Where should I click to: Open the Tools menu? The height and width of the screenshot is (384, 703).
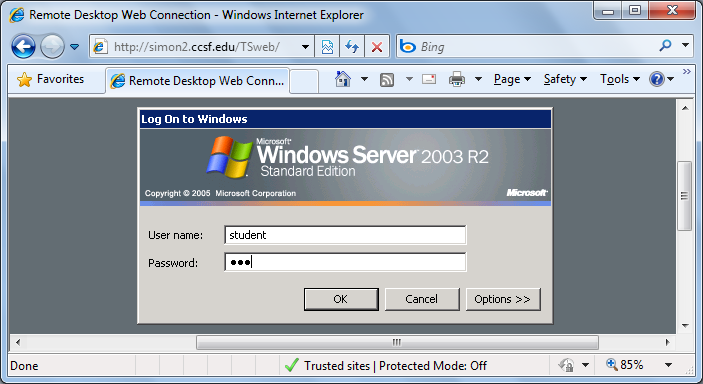tap(620, 79)
